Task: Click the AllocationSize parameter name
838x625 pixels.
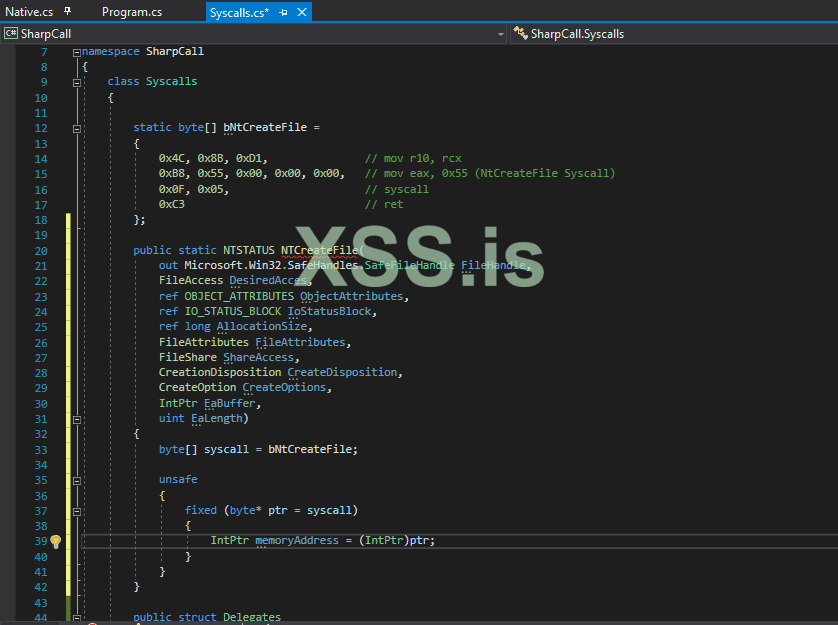Action: point(262,326)
